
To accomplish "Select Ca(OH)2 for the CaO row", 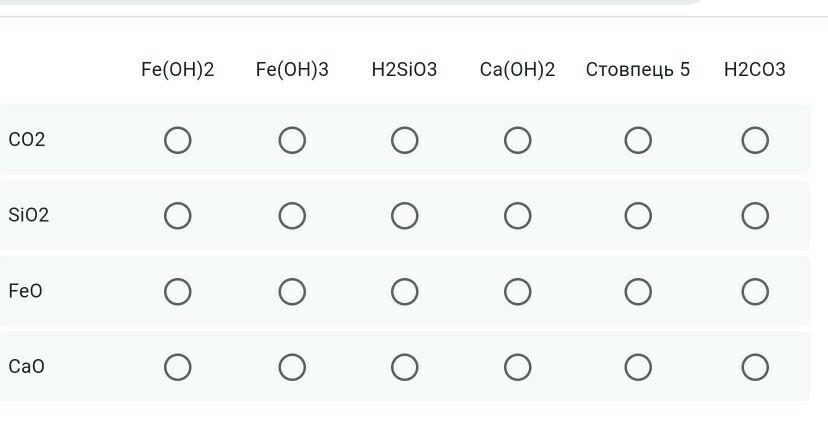I will click(517, 367).
